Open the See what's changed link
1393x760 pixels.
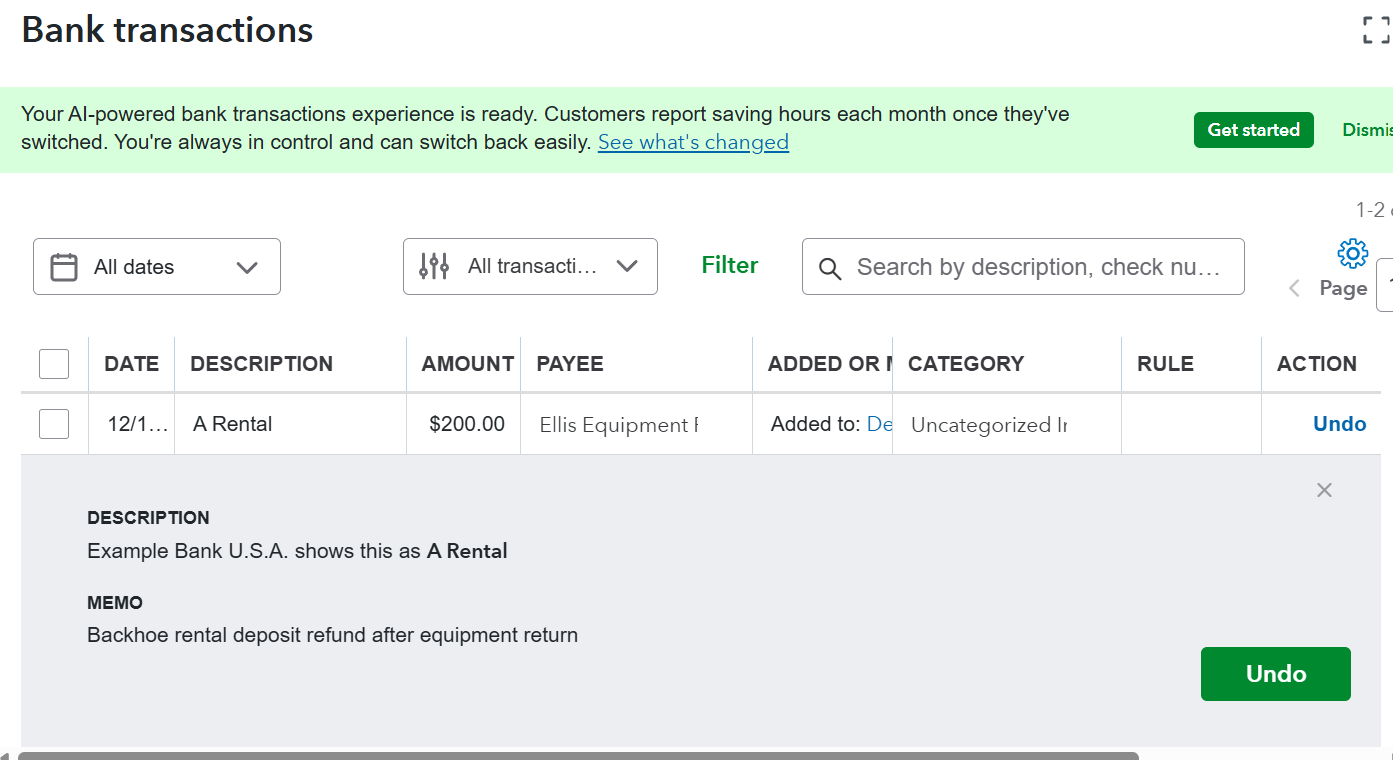click(693, 142)
